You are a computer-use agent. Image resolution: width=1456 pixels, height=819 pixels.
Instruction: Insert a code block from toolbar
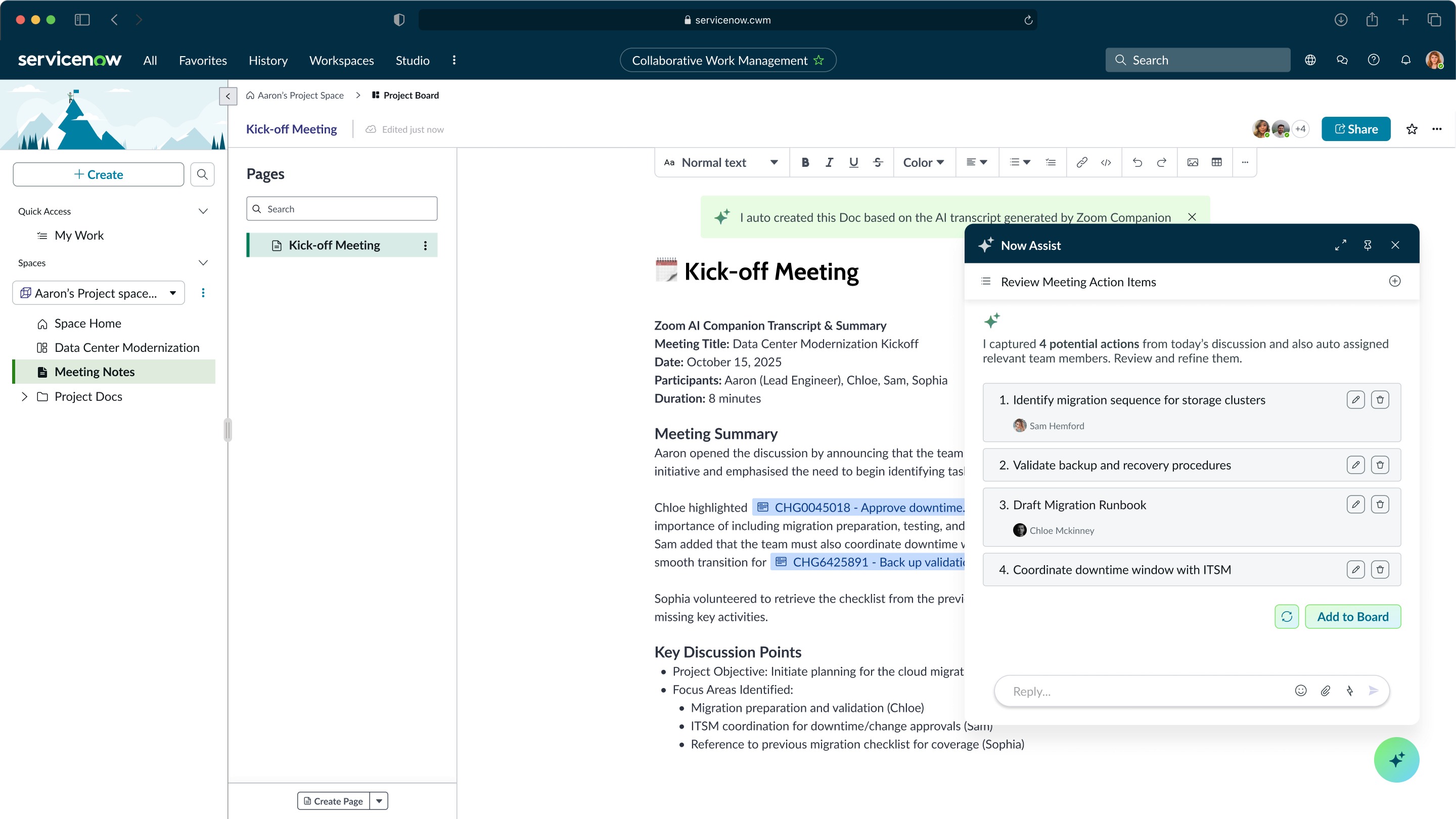coord(1106,163)
